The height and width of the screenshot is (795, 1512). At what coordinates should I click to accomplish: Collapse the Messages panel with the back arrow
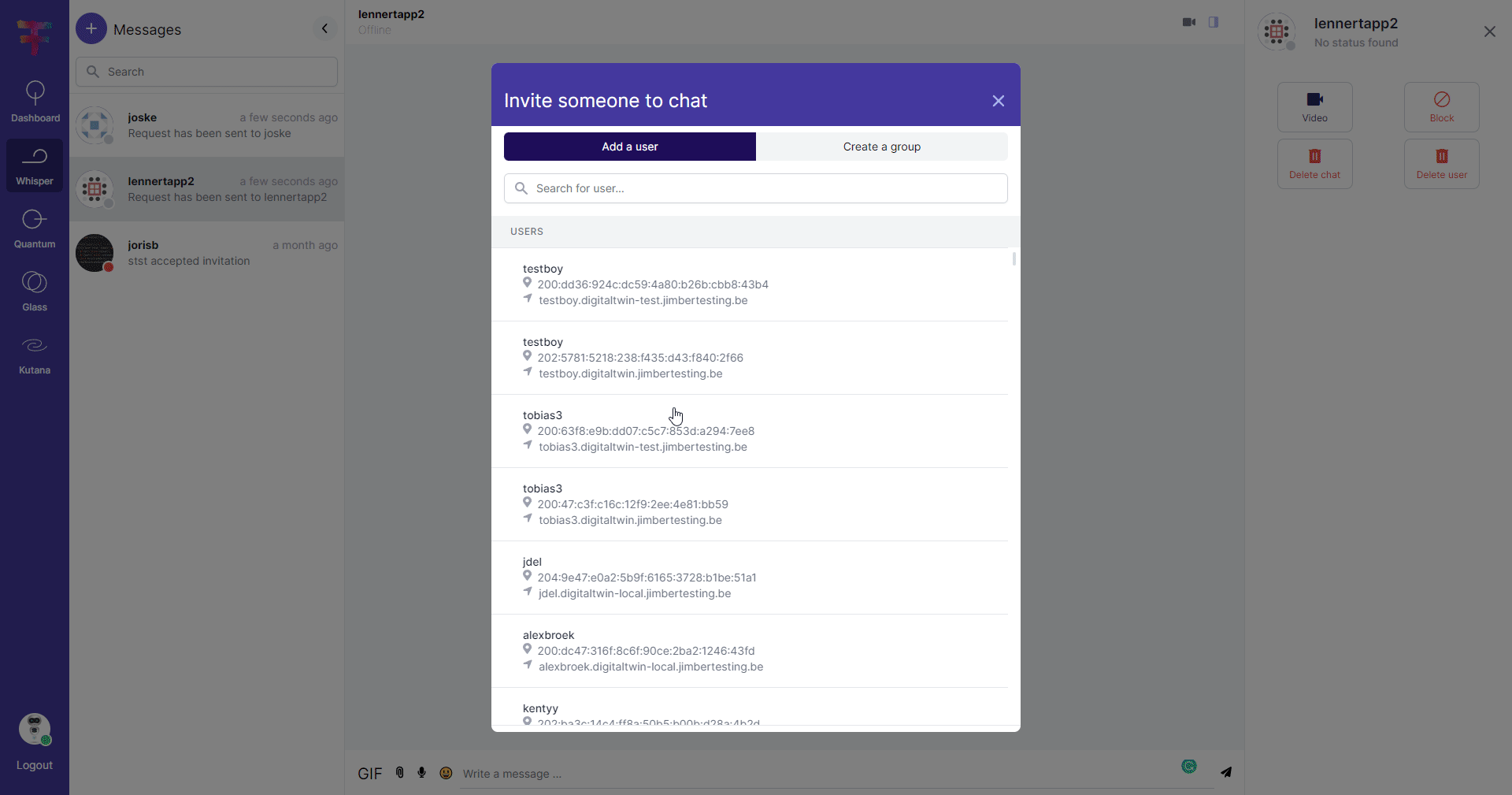(324, 28)
